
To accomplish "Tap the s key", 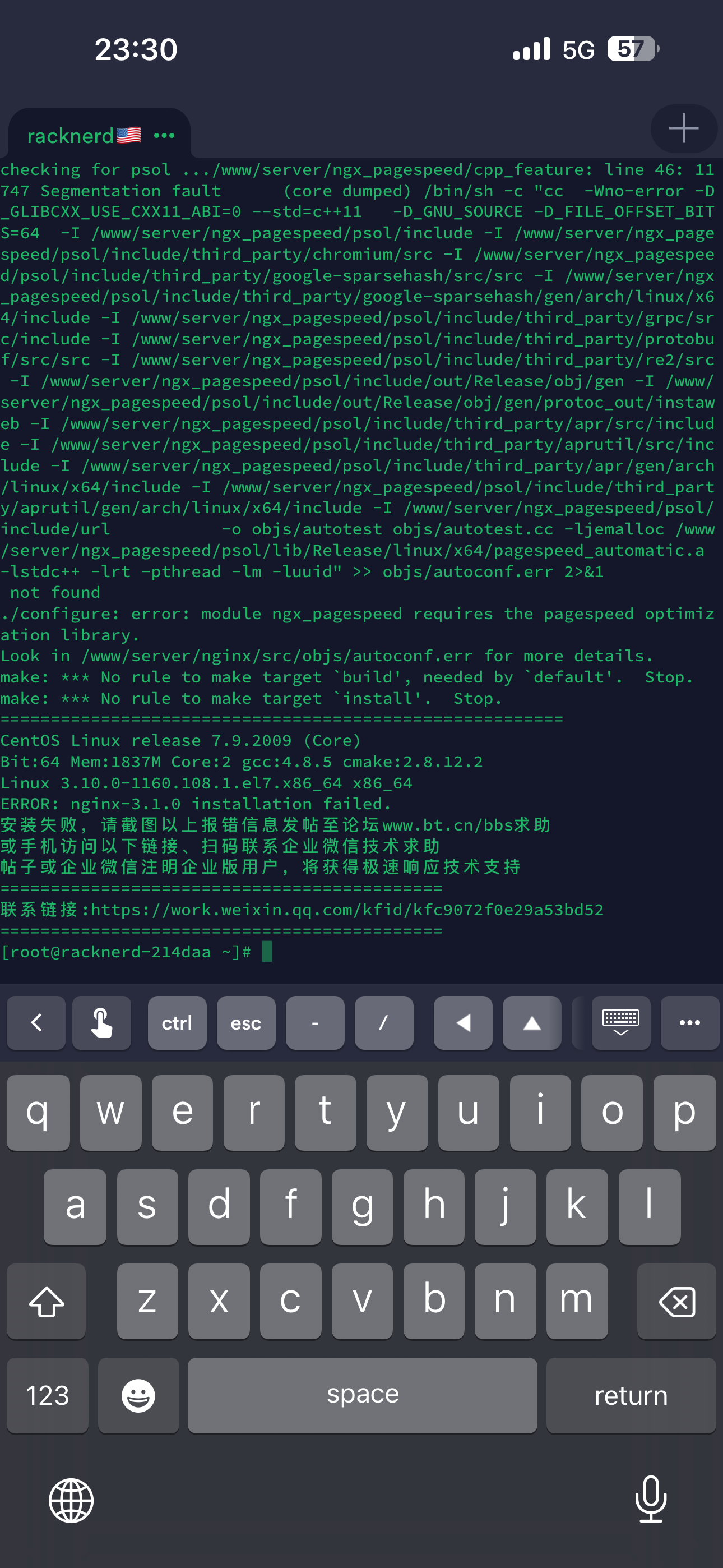I will tap(147, 1206).
